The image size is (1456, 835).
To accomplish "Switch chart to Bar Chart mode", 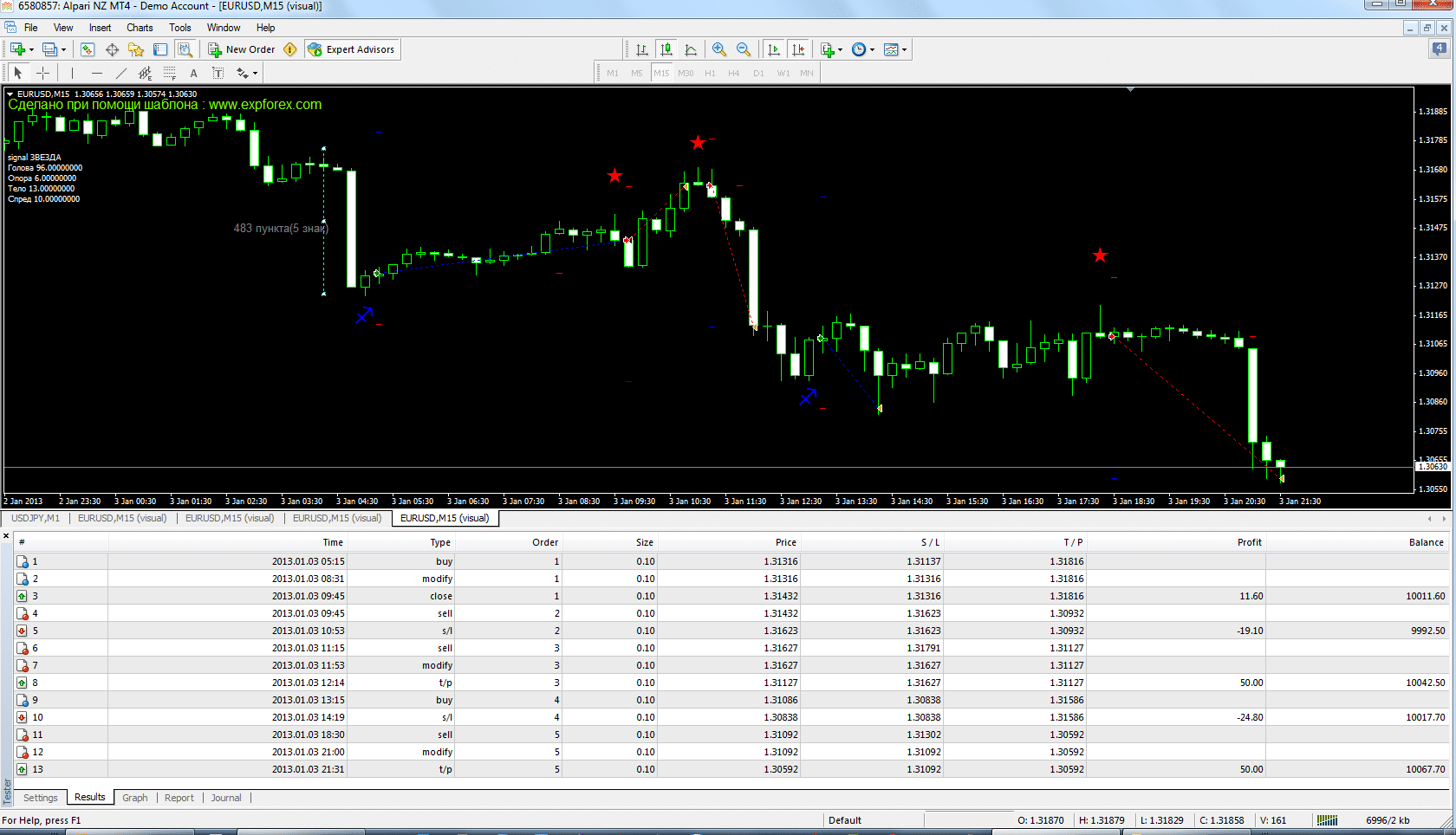I will pyautogui.click(x=642, y=49).
